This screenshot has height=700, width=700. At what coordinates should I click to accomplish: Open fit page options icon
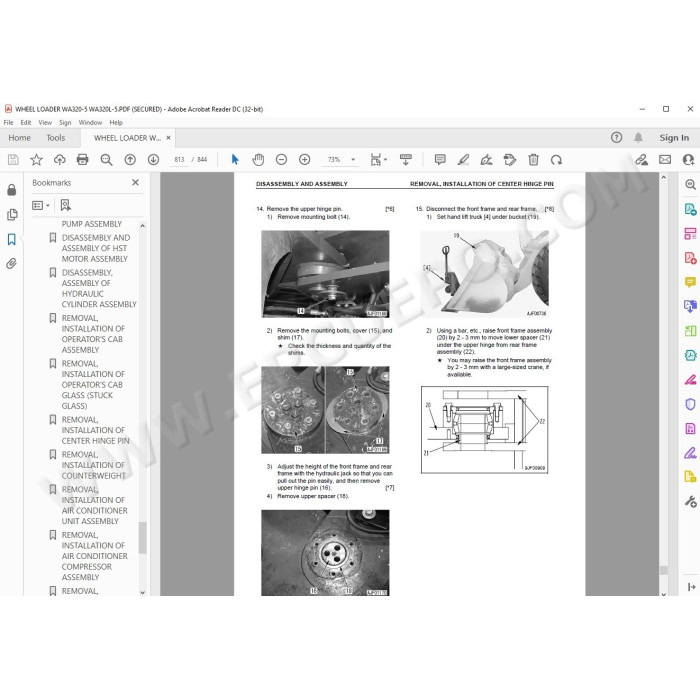376,159
